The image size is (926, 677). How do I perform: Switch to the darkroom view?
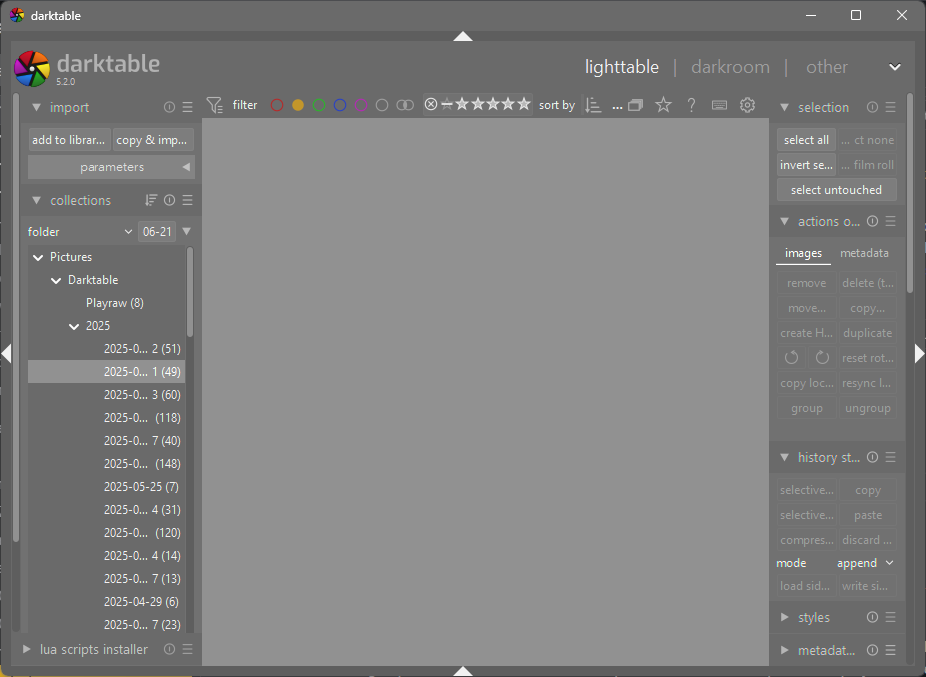click(x=731, y=67)
